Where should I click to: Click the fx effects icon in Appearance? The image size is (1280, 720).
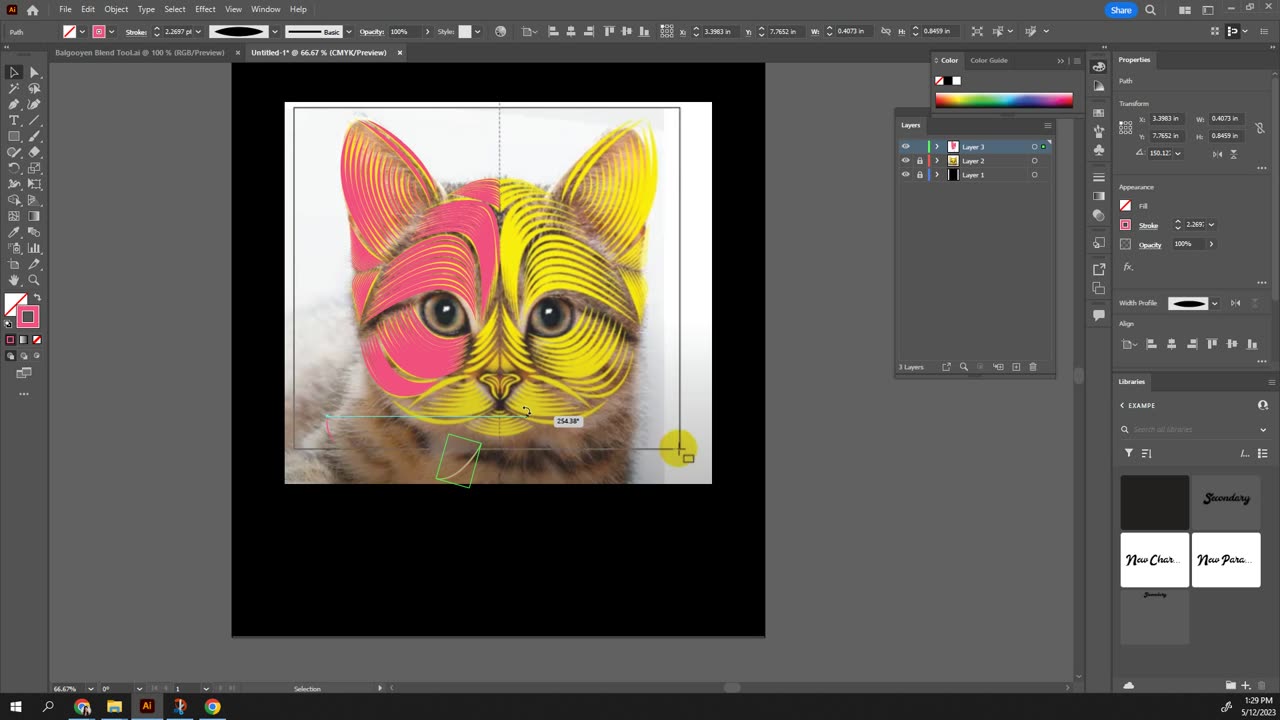click(x=1128, y=267)
